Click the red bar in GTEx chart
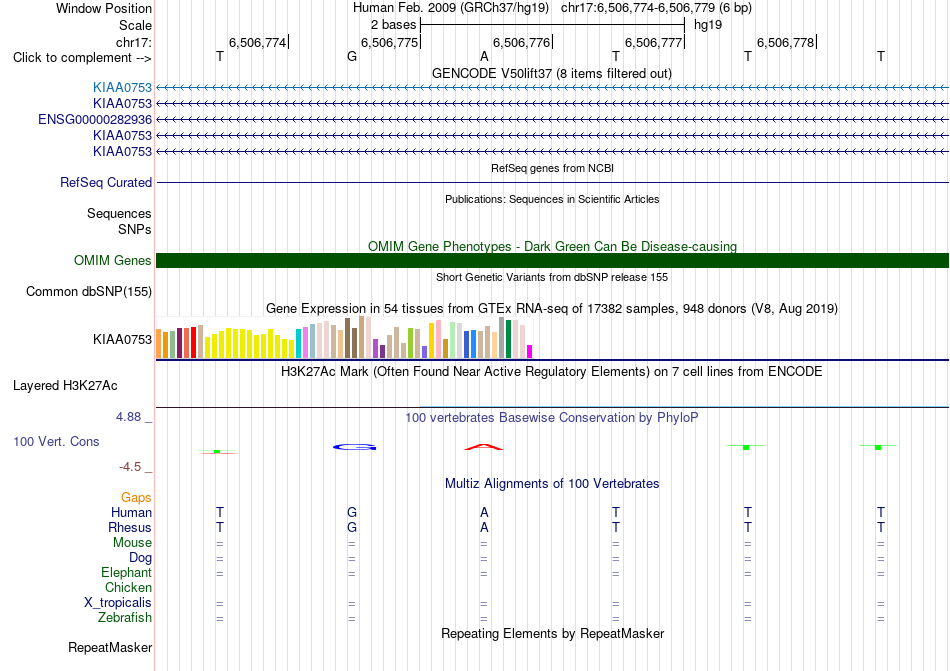The image size is (950, 671). pos(194,343)
